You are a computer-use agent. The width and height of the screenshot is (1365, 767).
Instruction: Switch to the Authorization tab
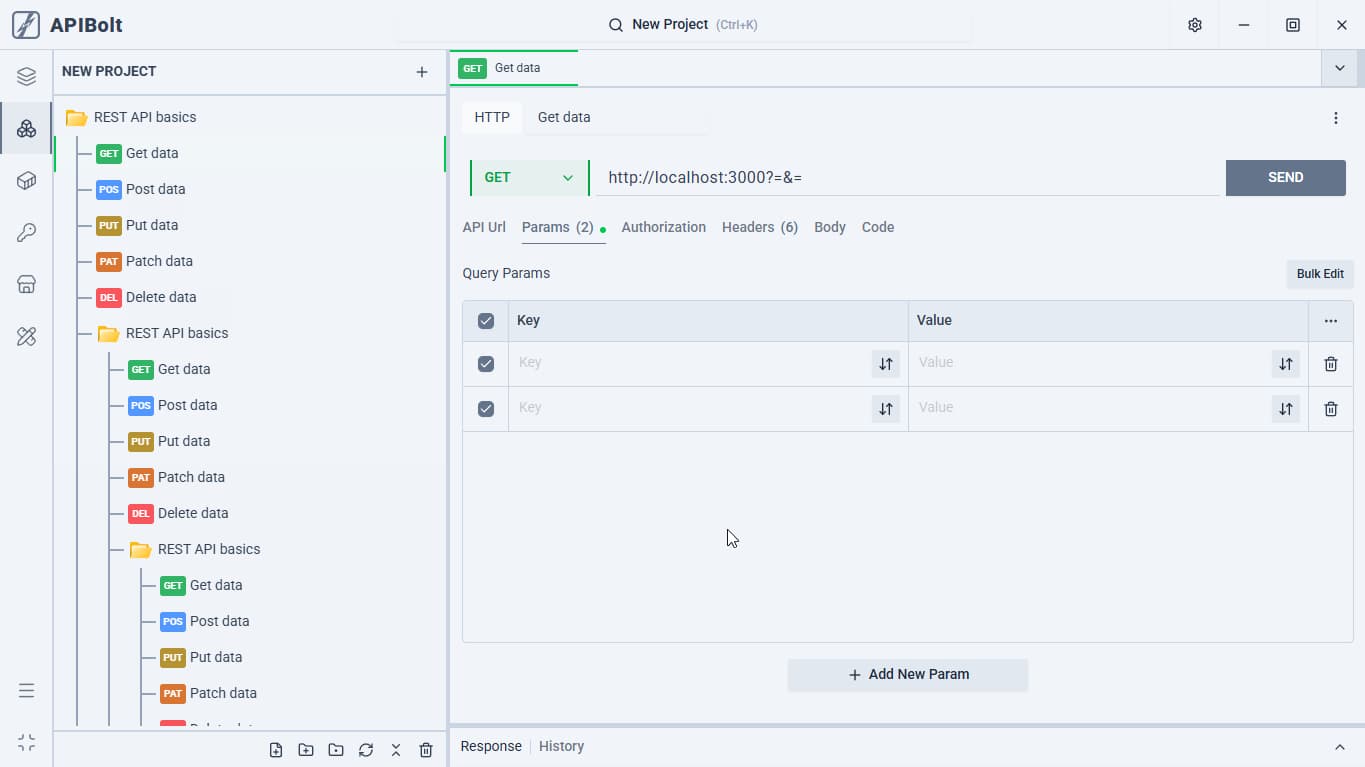[x=664, y=227]
